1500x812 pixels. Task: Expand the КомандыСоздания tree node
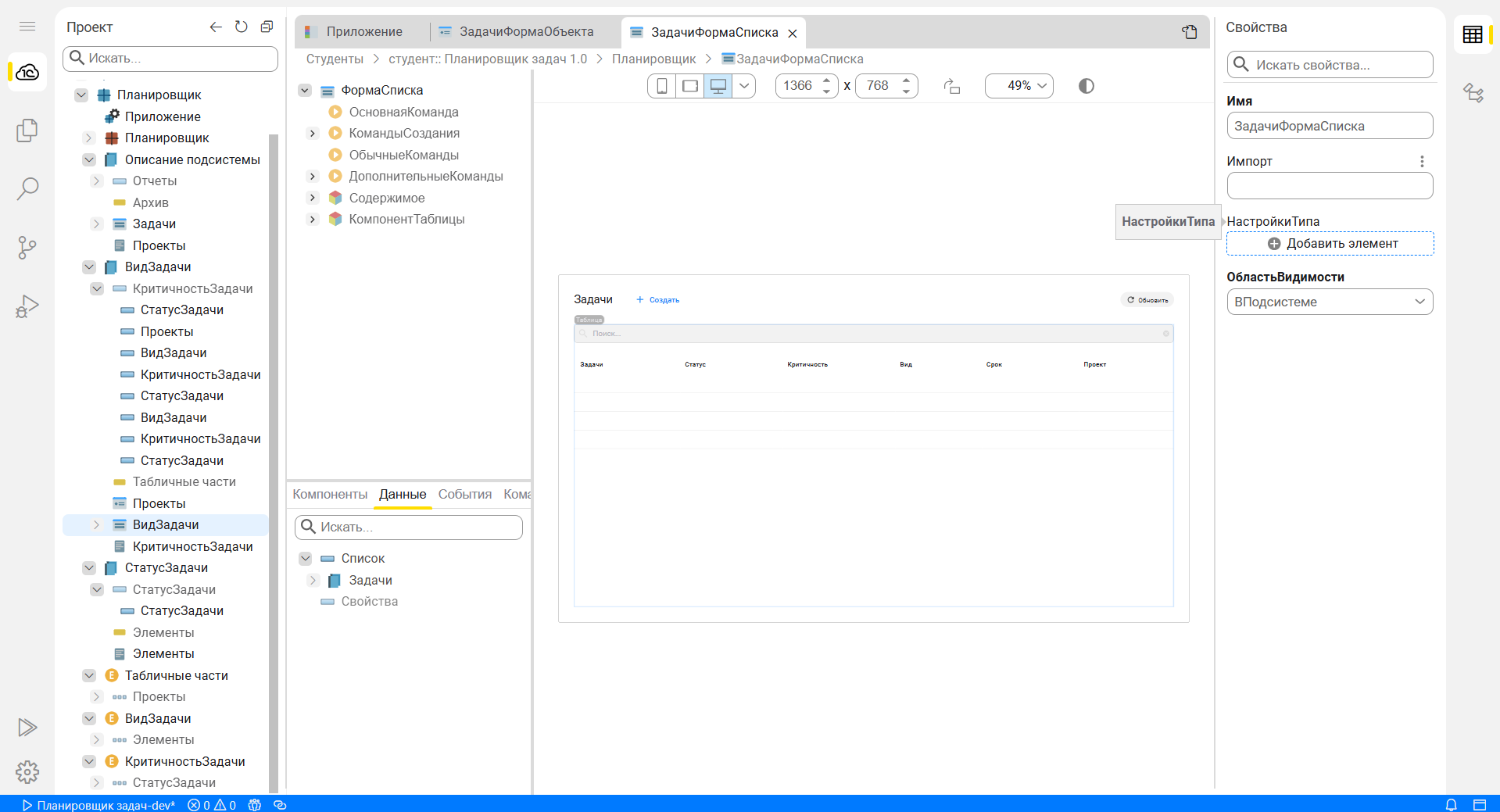pyautogui.click(x=313, y=134)
